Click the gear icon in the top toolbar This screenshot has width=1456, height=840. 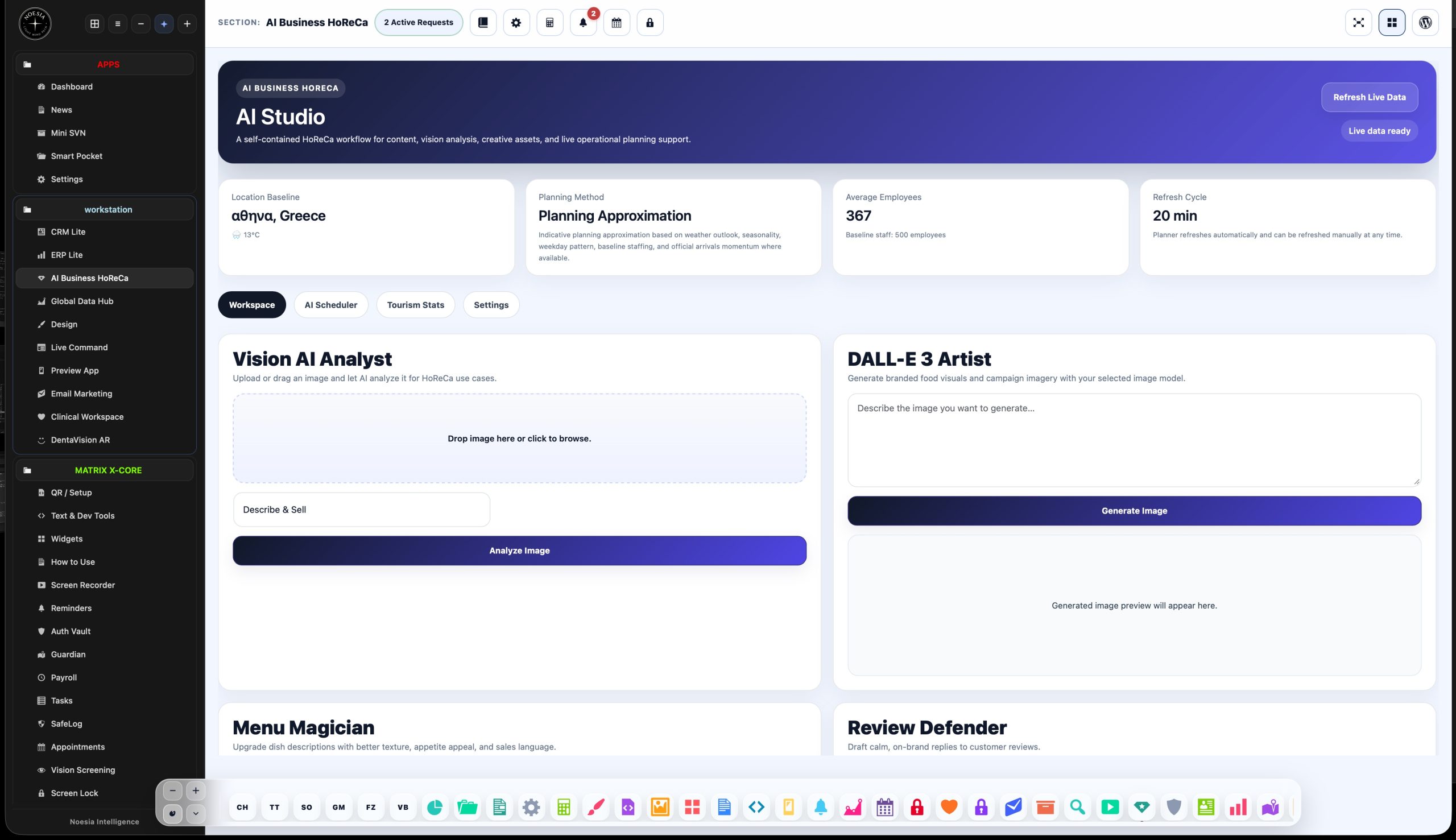click(x=516, y=23)
